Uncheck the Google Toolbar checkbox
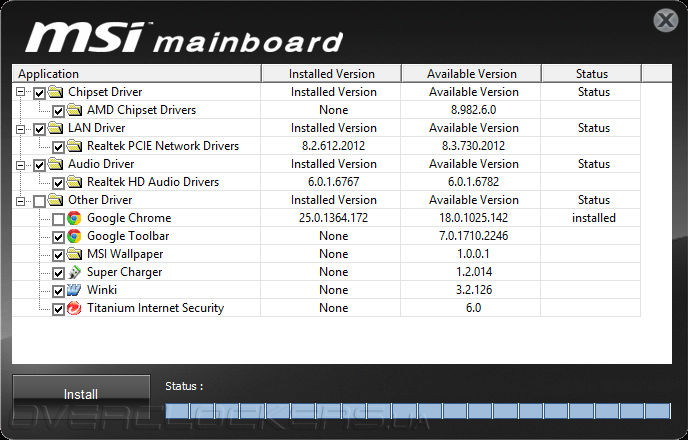688x440 pixels. point(58,237)
